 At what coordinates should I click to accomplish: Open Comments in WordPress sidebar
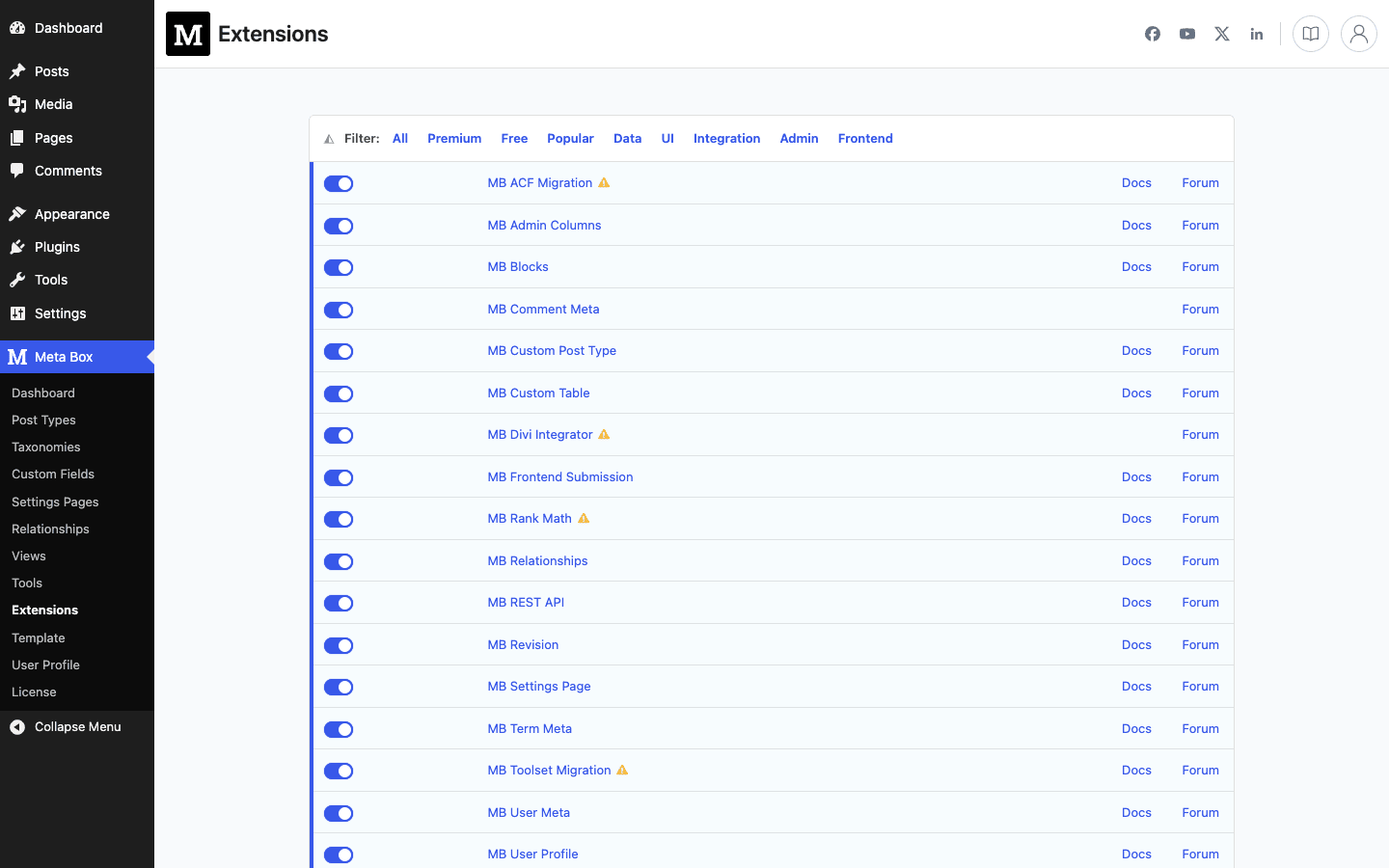click(x=77, y=171)
